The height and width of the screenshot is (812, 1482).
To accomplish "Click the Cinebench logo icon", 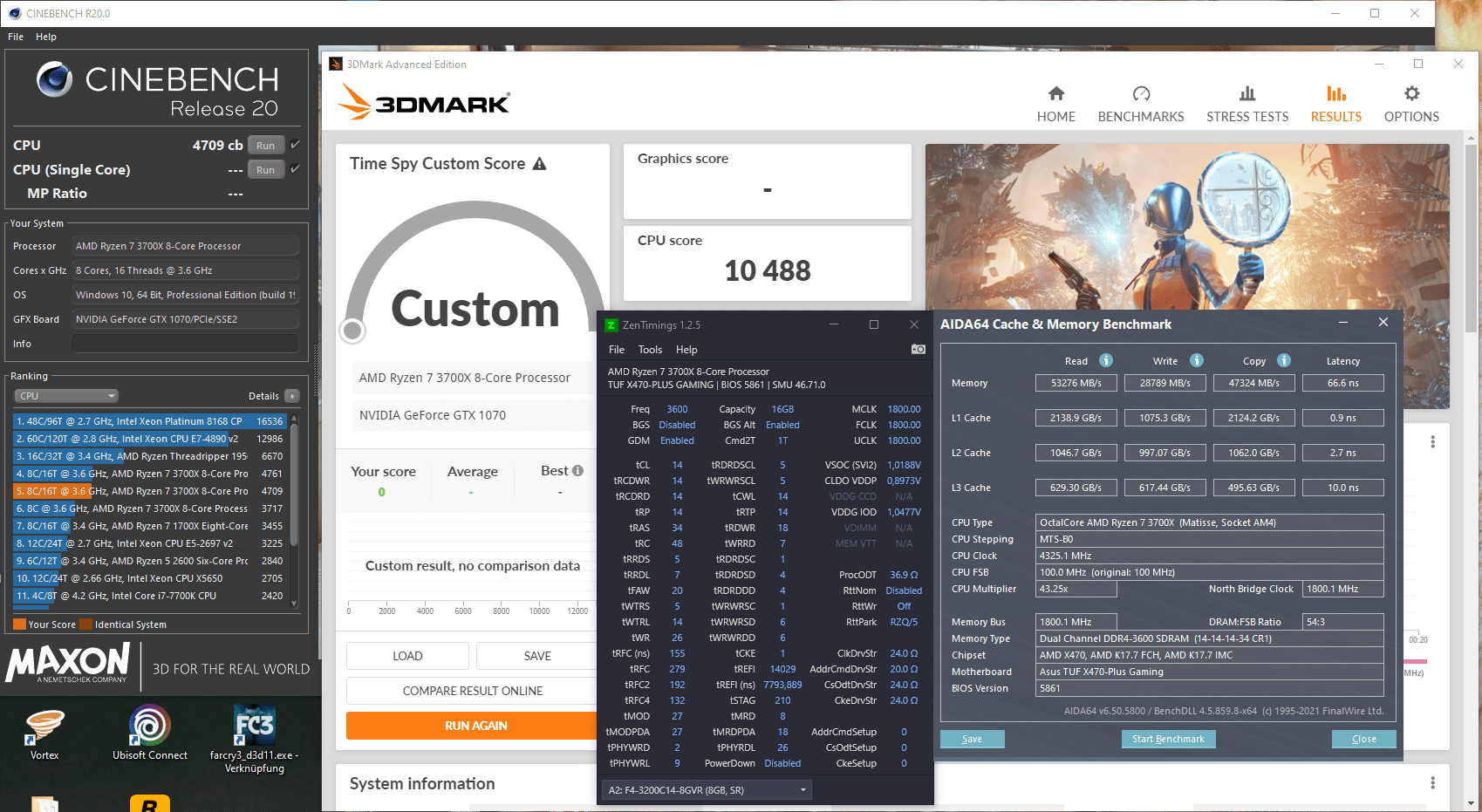I will coord(54,79).
